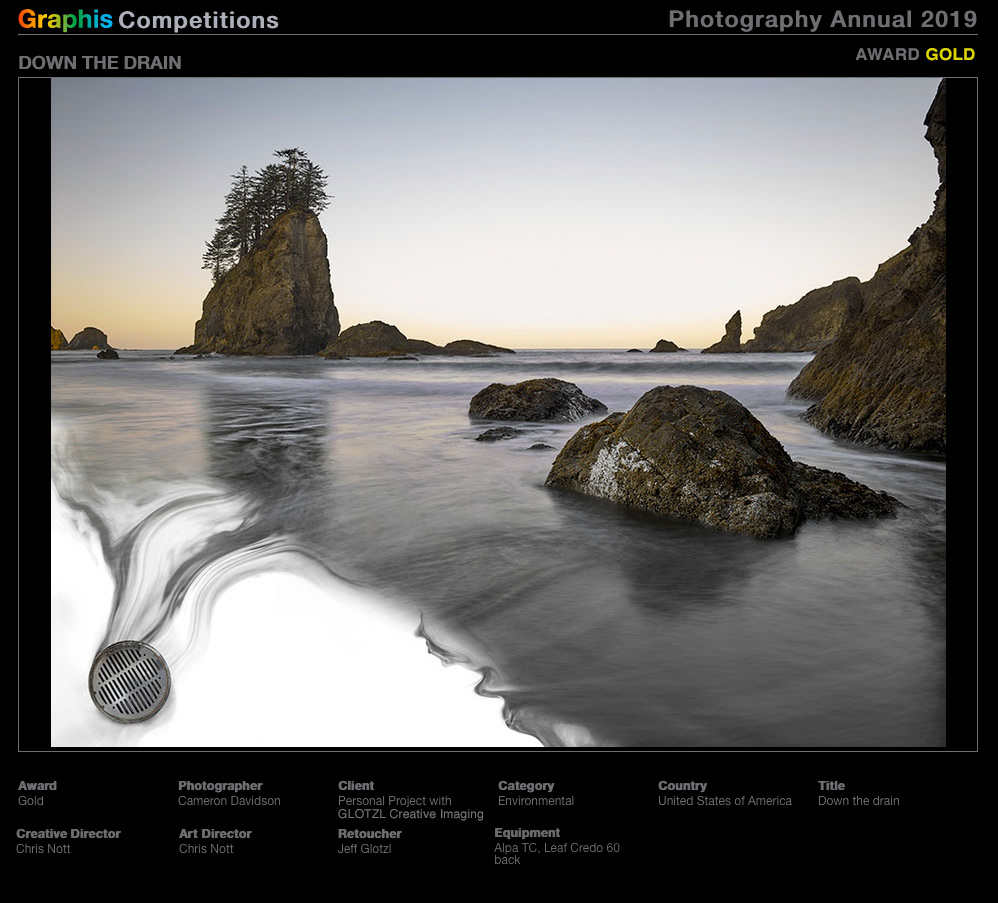
Task: Click the Equipment field label
Action: coord(527,832)
